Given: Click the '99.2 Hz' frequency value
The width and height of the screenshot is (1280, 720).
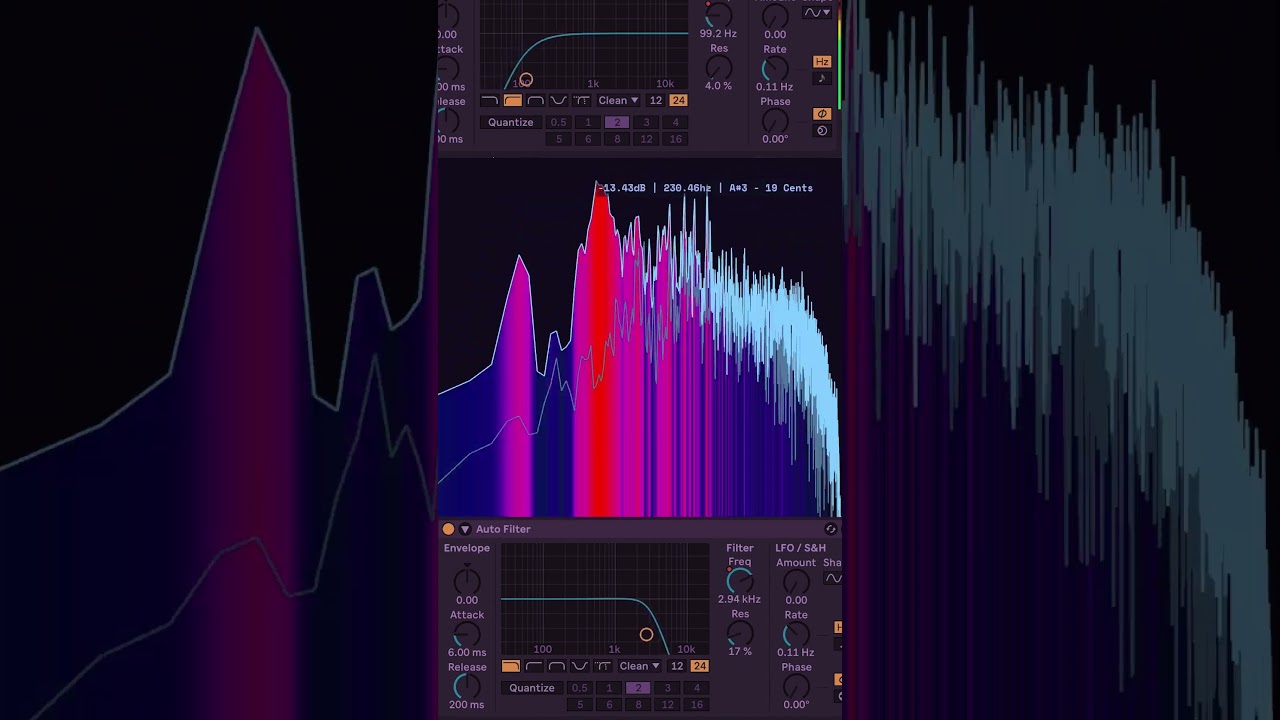Looking at the screenshot, I should point(718,34).
